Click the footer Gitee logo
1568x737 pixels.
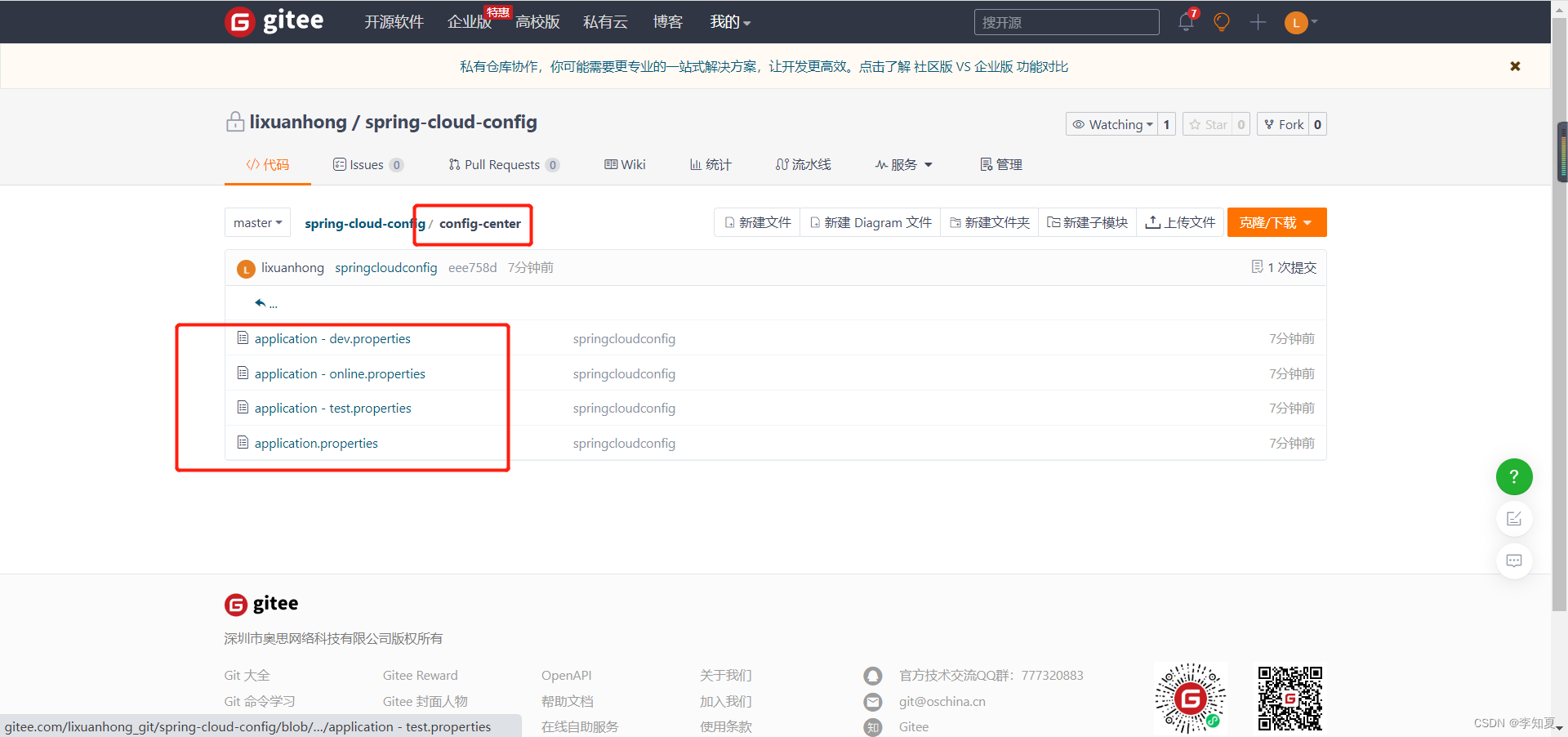click(261, 604)
